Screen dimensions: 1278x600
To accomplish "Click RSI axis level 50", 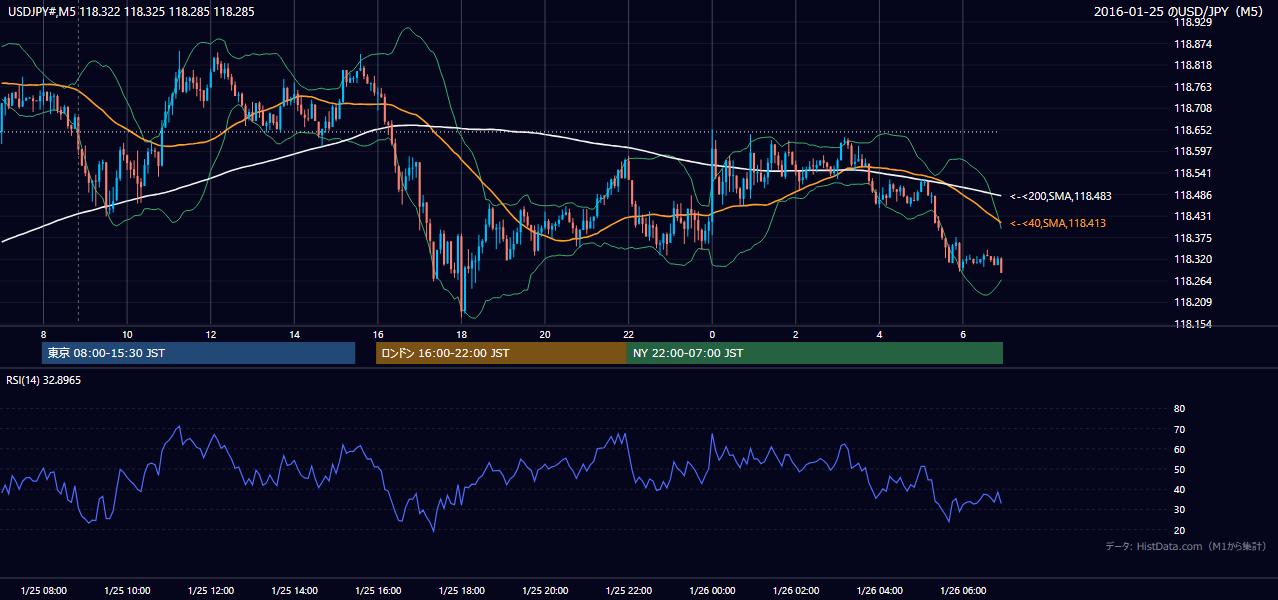I will [1179, 469].
